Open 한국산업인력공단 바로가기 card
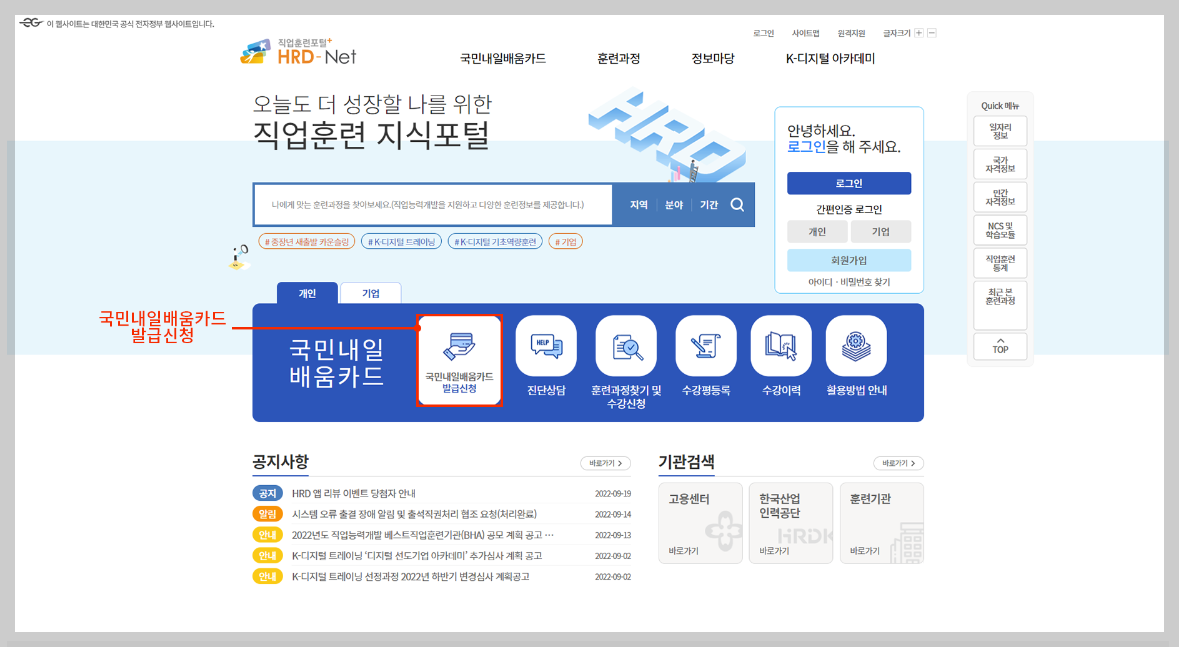Screen dimensions: 1179x647 click(x=791, y=524)
